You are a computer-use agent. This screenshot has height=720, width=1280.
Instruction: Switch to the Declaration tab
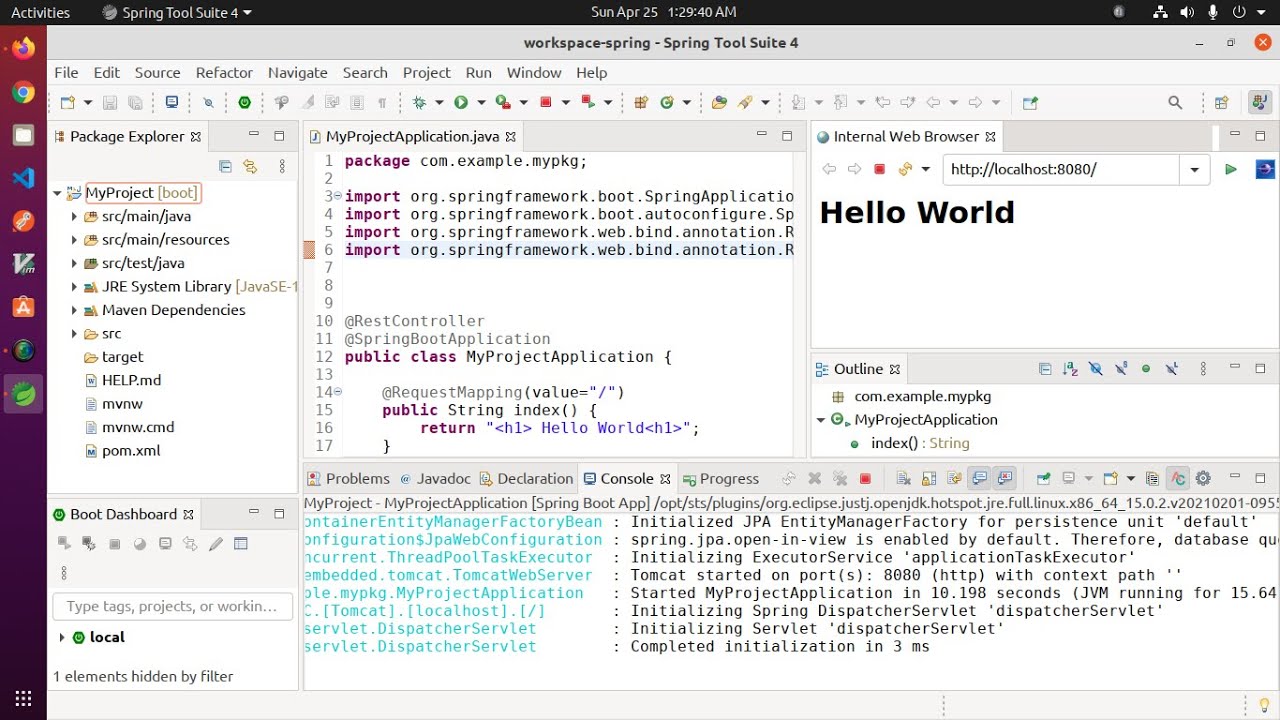pos(527,479)
